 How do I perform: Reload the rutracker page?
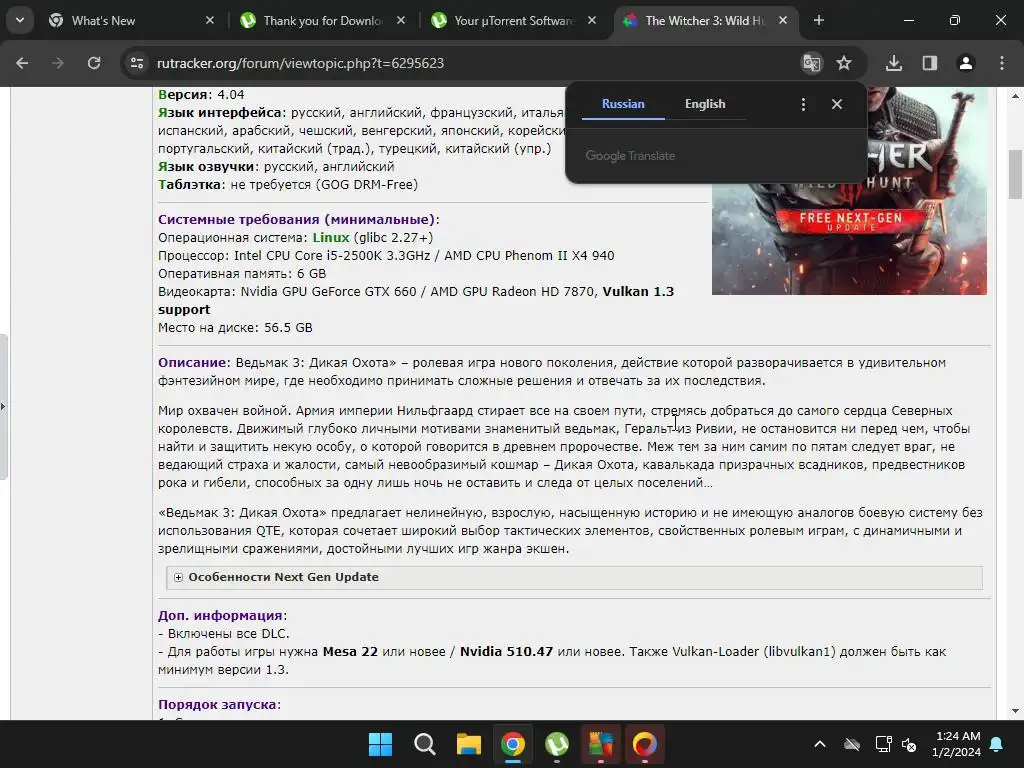tap(94, 63)
